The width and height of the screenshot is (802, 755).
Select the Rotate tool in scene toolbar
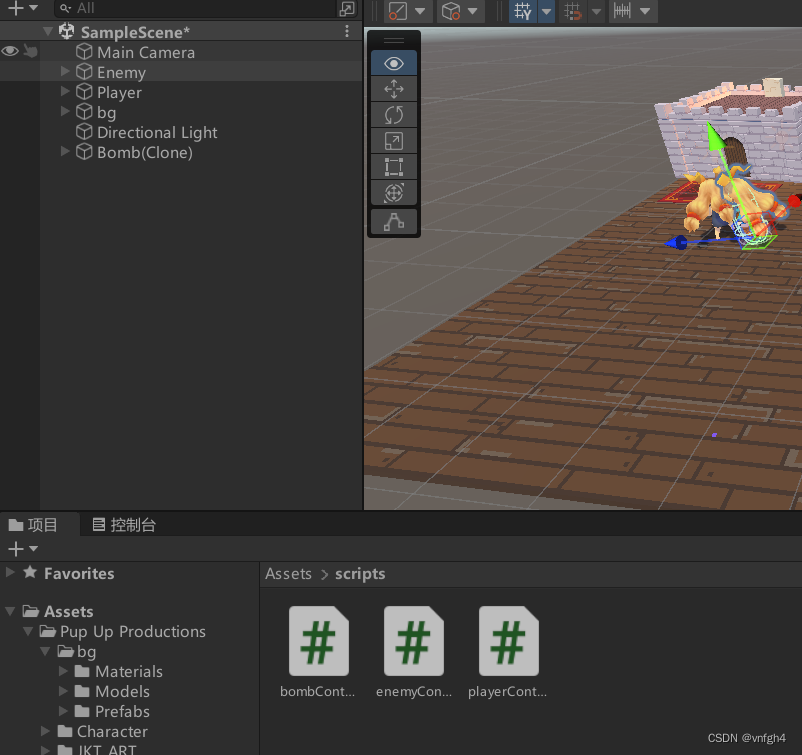[393, 115]
